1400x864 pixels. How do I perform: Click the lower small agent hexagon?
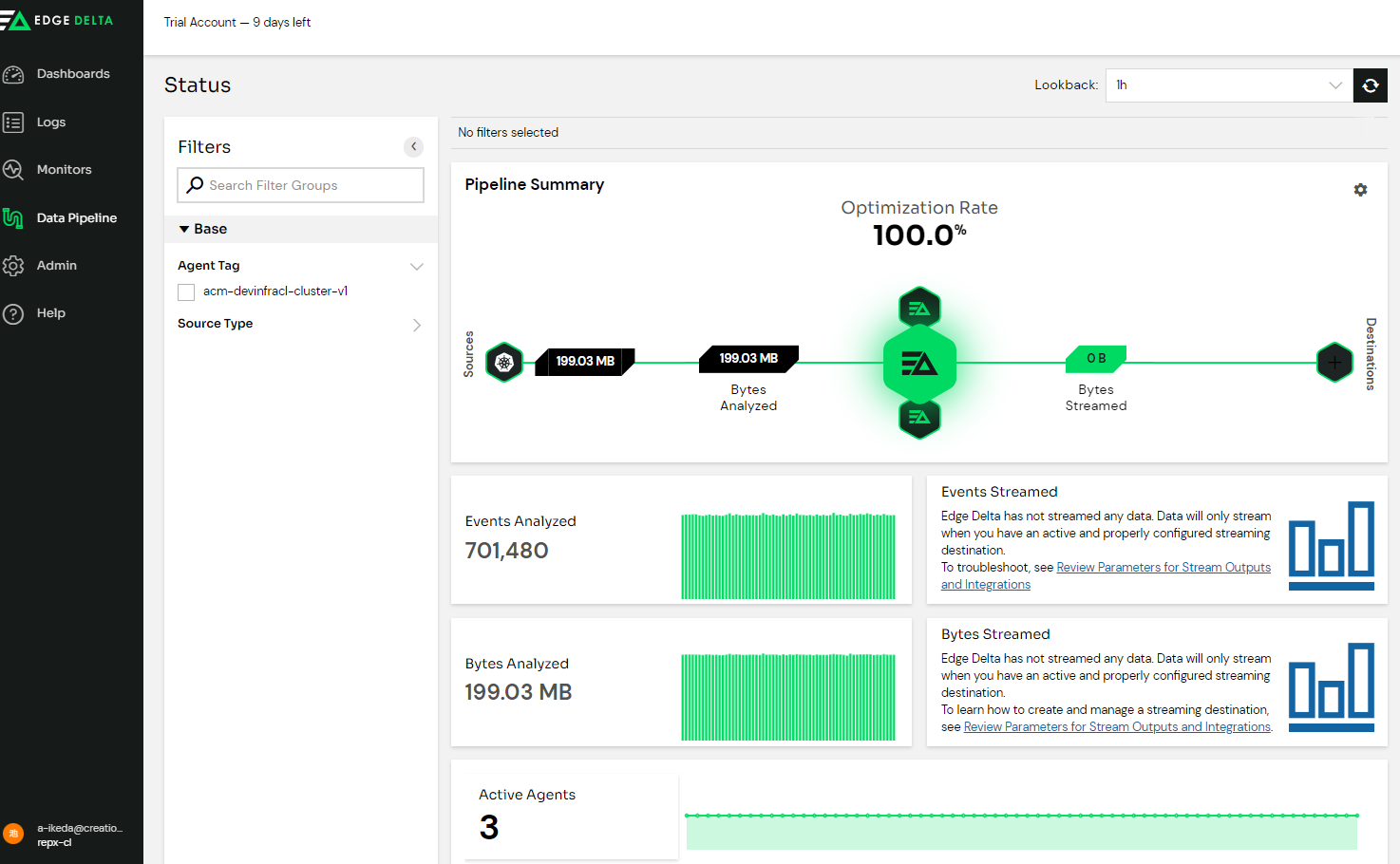point(919,418)
